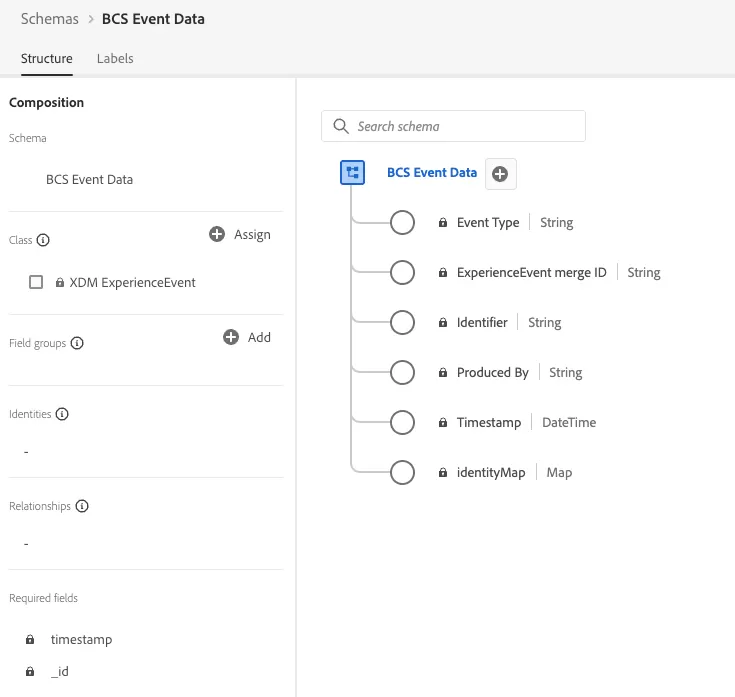Click lock icon beside _id required field

coord(30,672)
